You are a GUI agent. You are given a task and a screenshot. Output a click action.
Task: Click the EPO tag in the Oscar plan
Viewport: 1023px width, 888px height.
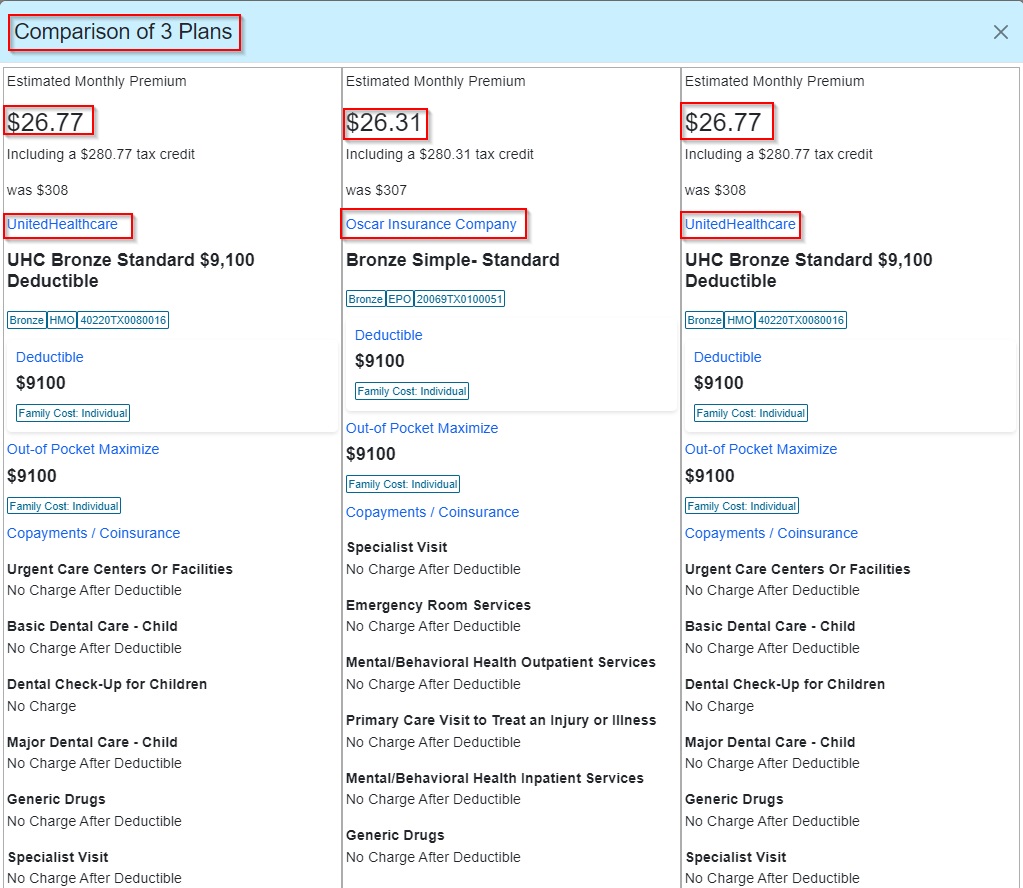point(399,299)
